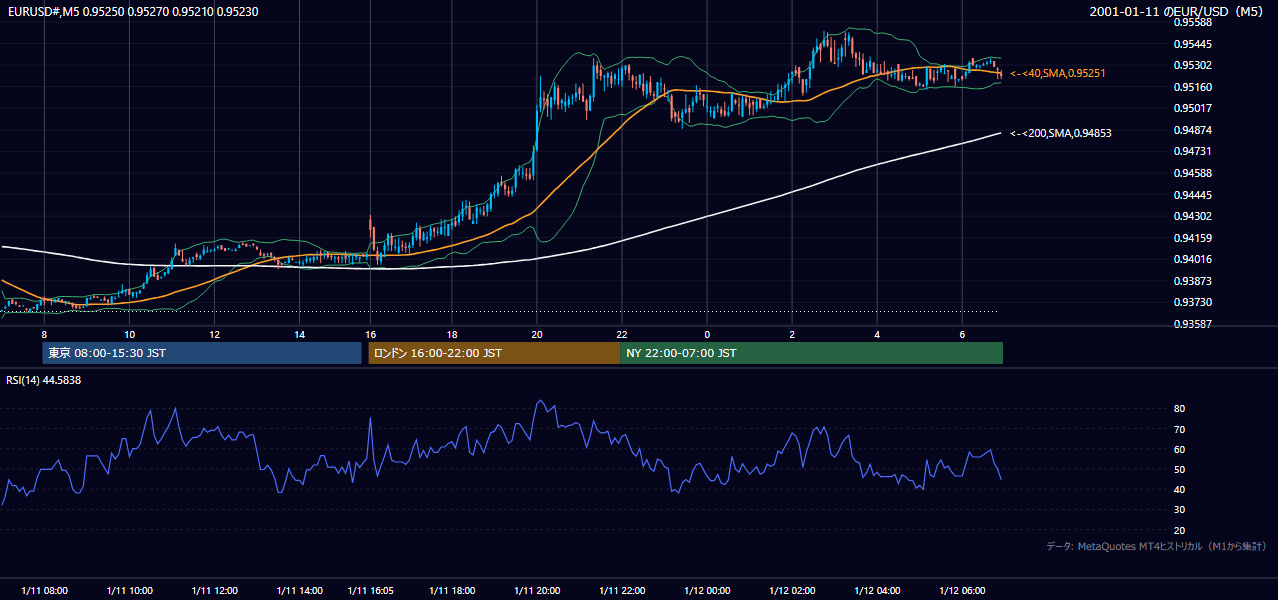The height and width of the screenshot is (600, 1278).
Task: Click the 0.95588 price axis label
Action: click(x=1193, y=22)
